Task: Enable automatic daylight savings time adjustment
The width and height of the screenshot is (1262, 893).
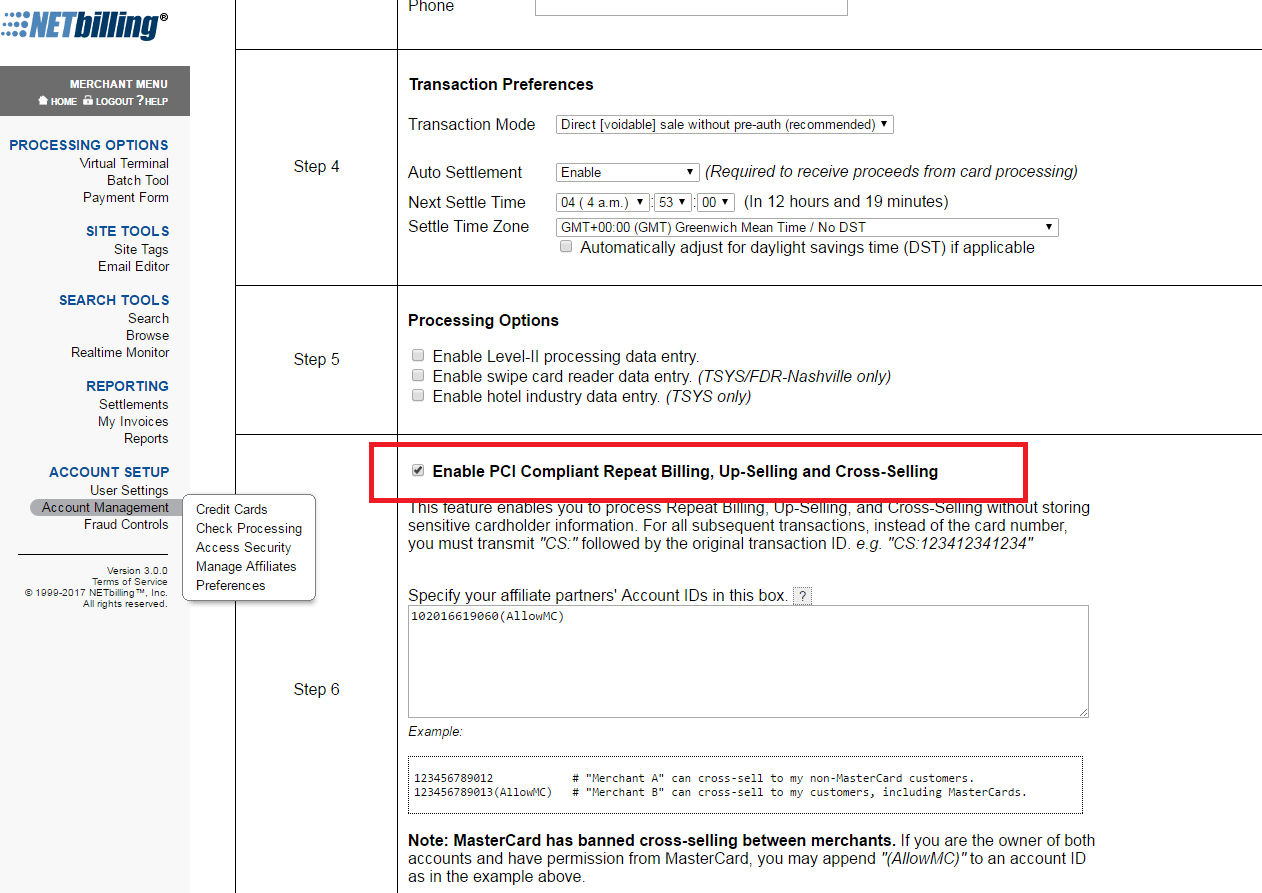Action: pos(566,246)
